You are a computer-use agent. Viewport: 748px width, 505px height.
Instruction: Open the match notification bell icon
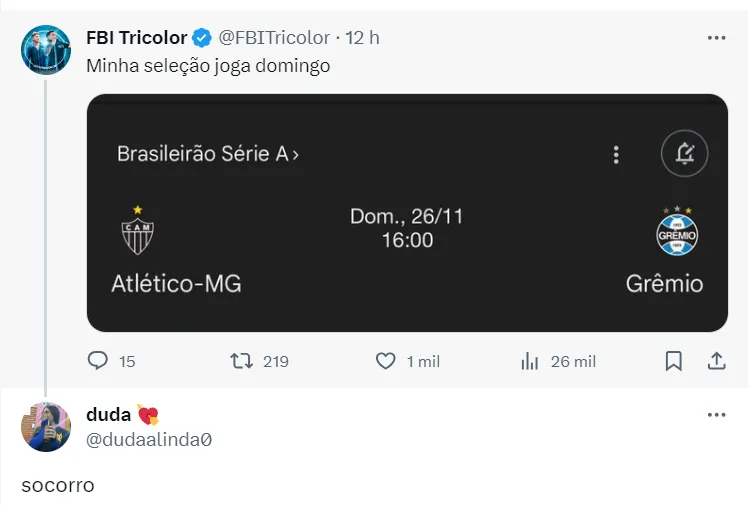click(685, 154)
